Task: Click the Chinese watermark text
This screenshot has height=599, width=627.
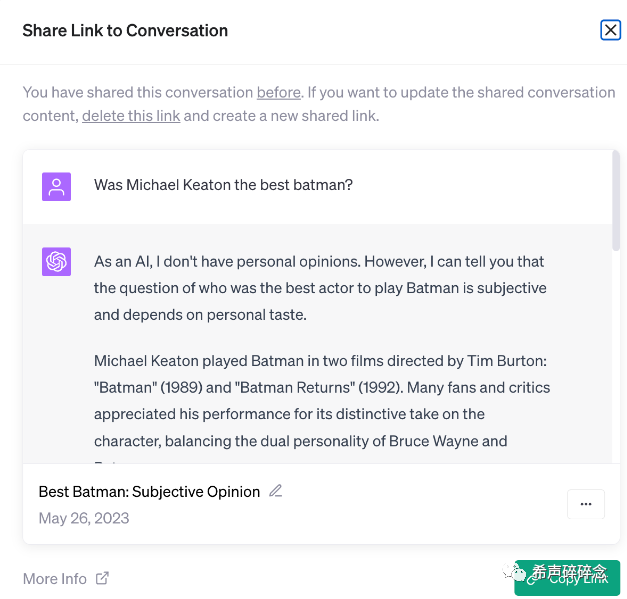Action: coord(569,572)
